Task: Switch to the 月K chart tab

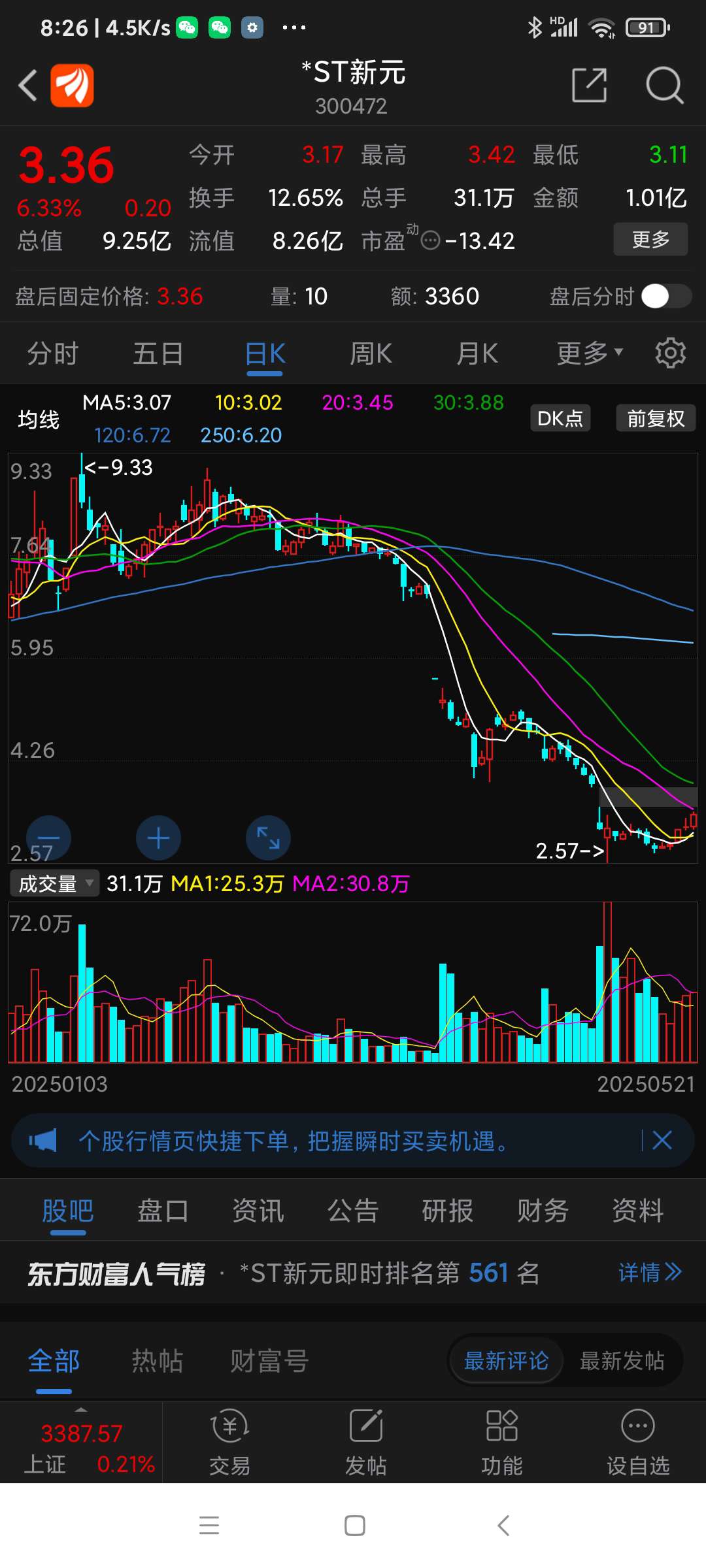Action: 477,353
